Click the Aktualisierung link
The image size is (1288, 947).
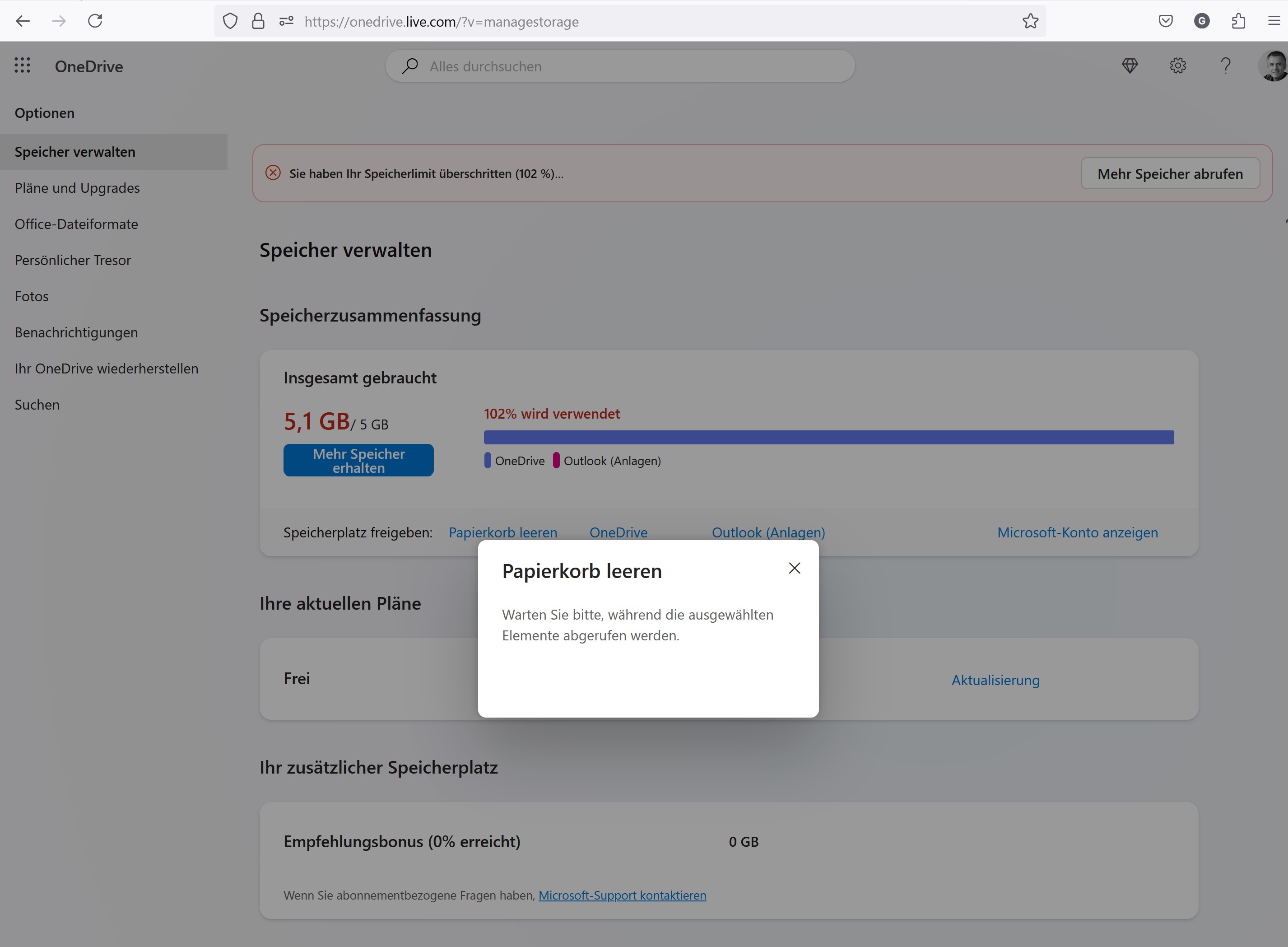[x=996, y=681]
